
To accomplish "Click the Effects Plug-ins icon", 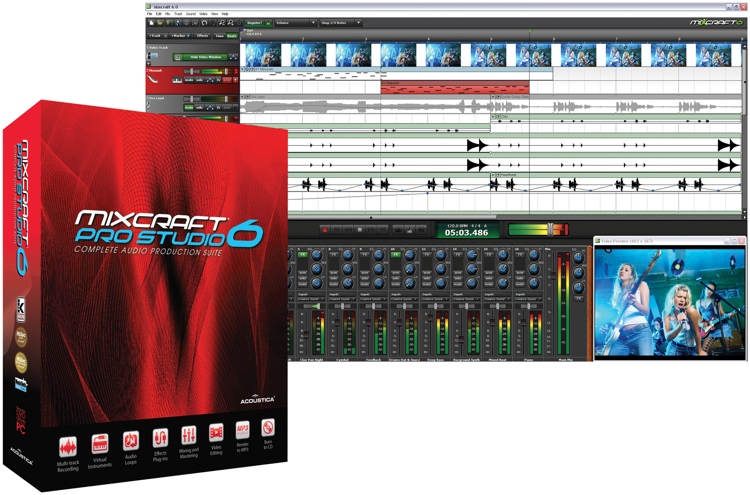I will pos(160,438).
